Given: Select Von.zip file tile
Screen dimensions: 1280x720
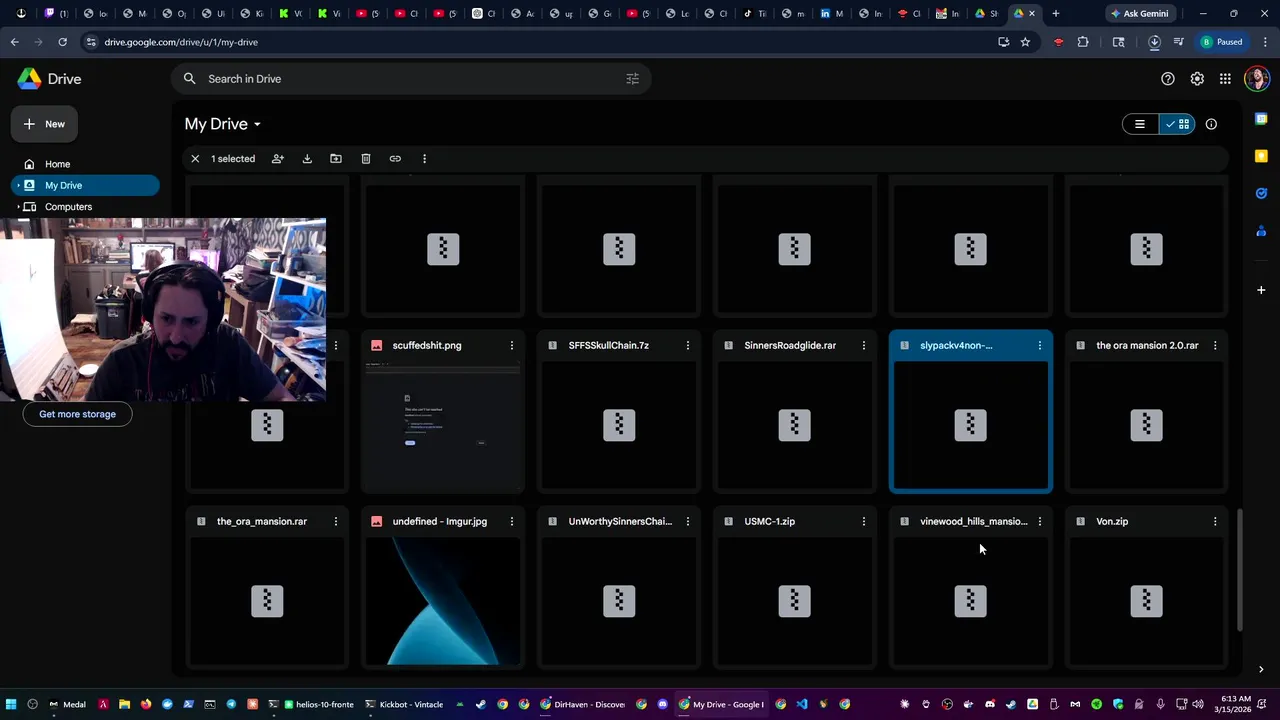Looking at the screenshot, I should pyautogui.click(x=1146, y=589).
